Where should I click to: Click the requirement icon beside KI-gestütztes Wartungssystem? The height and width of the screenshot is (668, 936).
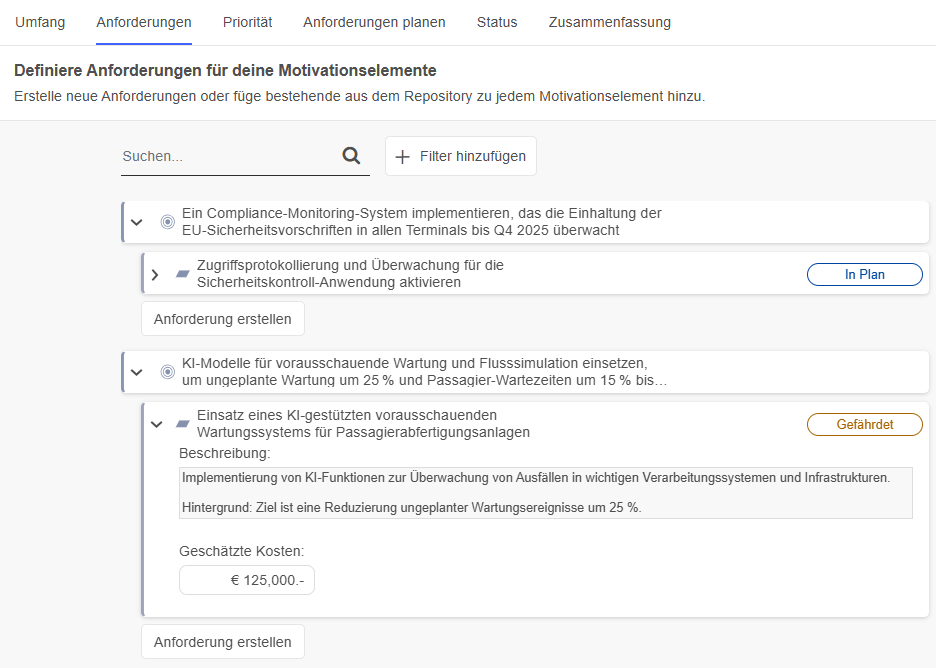pyautogui.click(x=182, y=424)
